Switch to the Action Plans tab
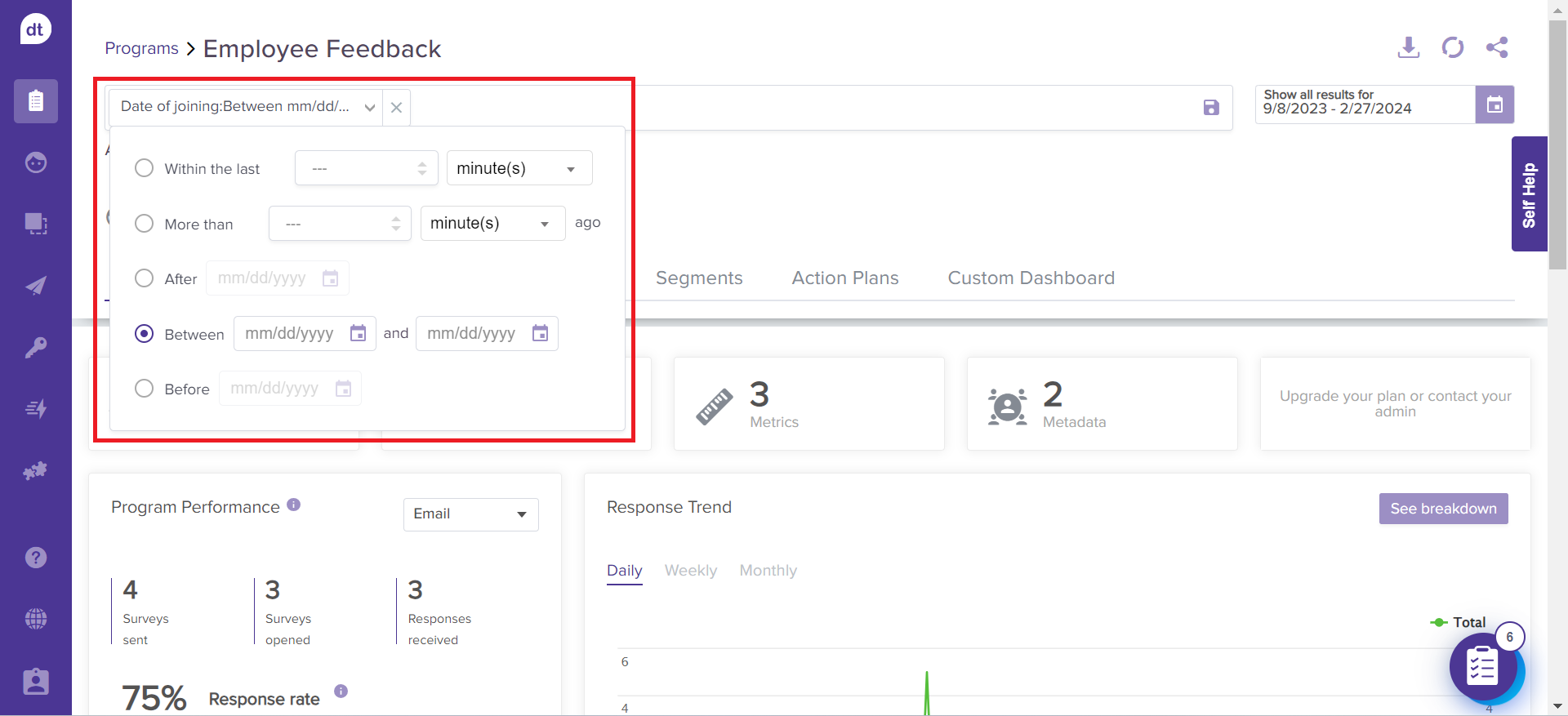Screen dimensions: 1568x716 pos(844,278)
